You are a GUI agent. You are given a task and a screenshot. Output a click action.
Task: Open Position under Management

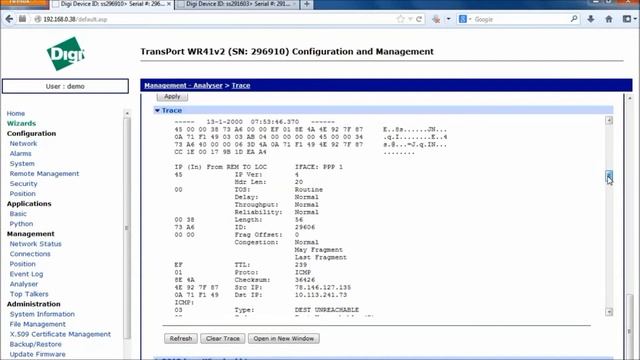tap(22, 264)
